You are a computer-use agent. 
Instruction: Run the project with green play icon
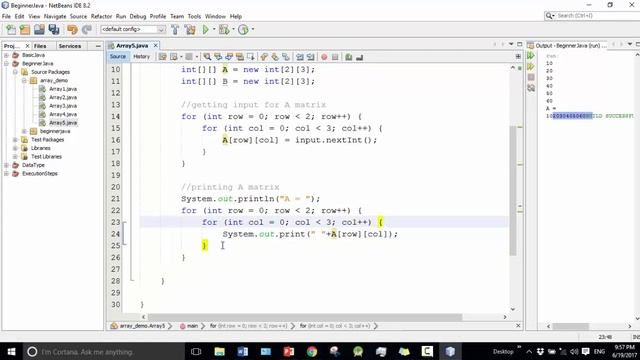(206, 29)
